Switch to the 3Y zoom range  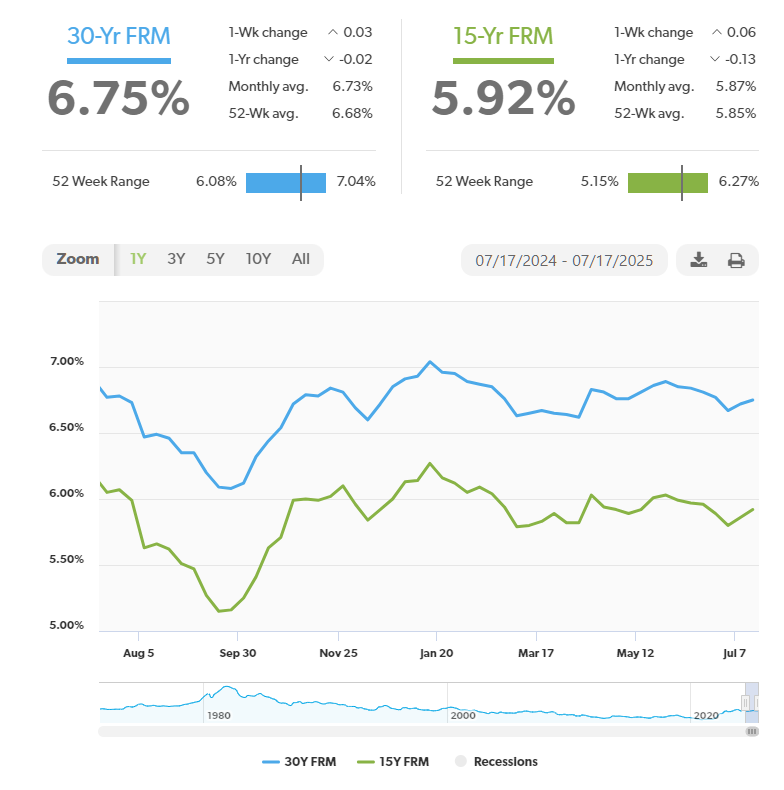(176, 259)
